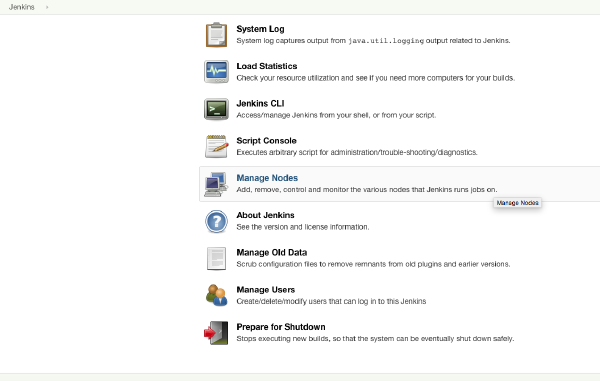Viewport: 600px width, 381px height.
Task: Open the Manage Users link
Action: pos(266,290)
